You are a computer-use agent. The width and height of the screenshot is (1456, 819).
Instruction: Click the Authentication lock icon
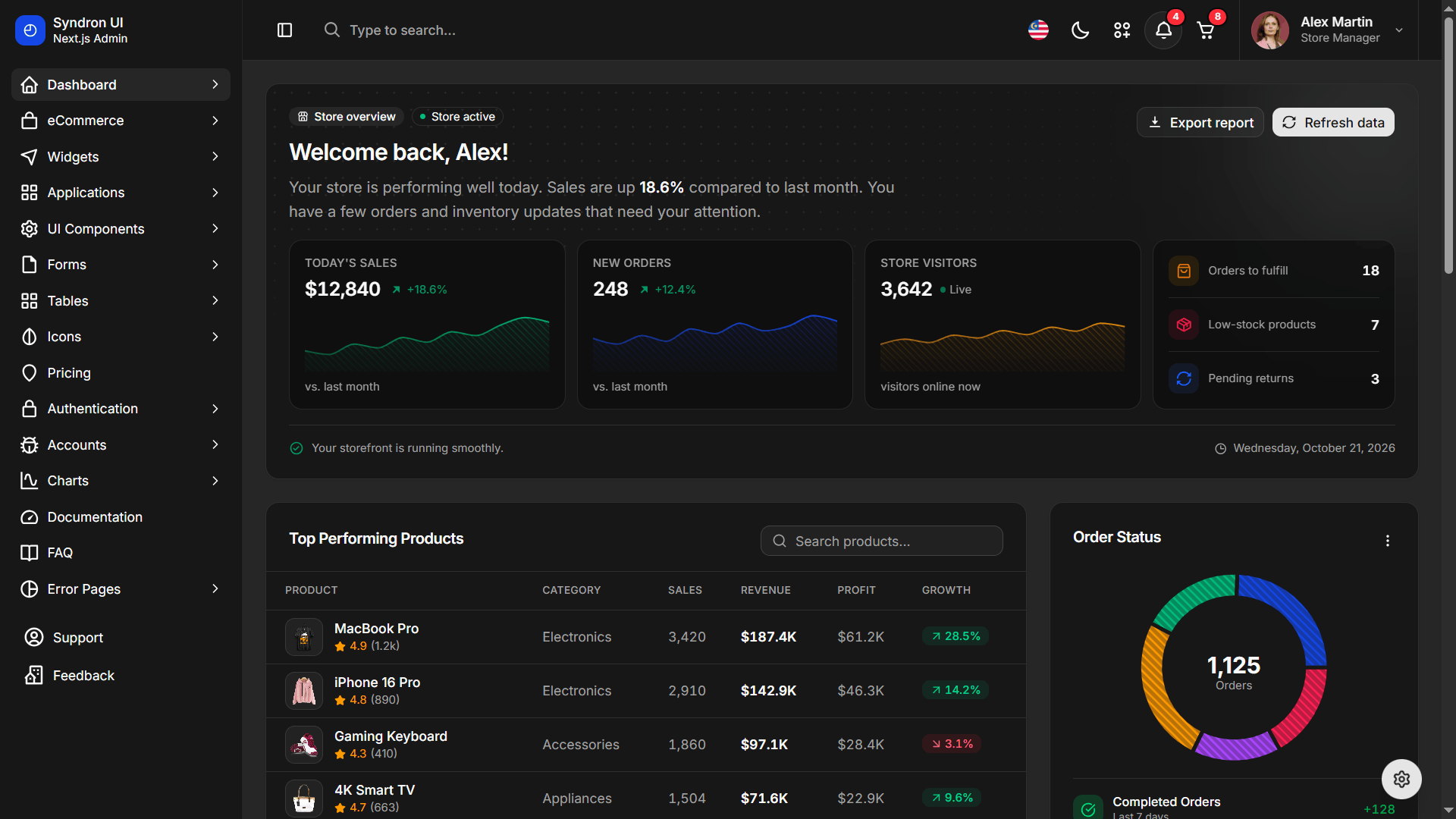29,409
